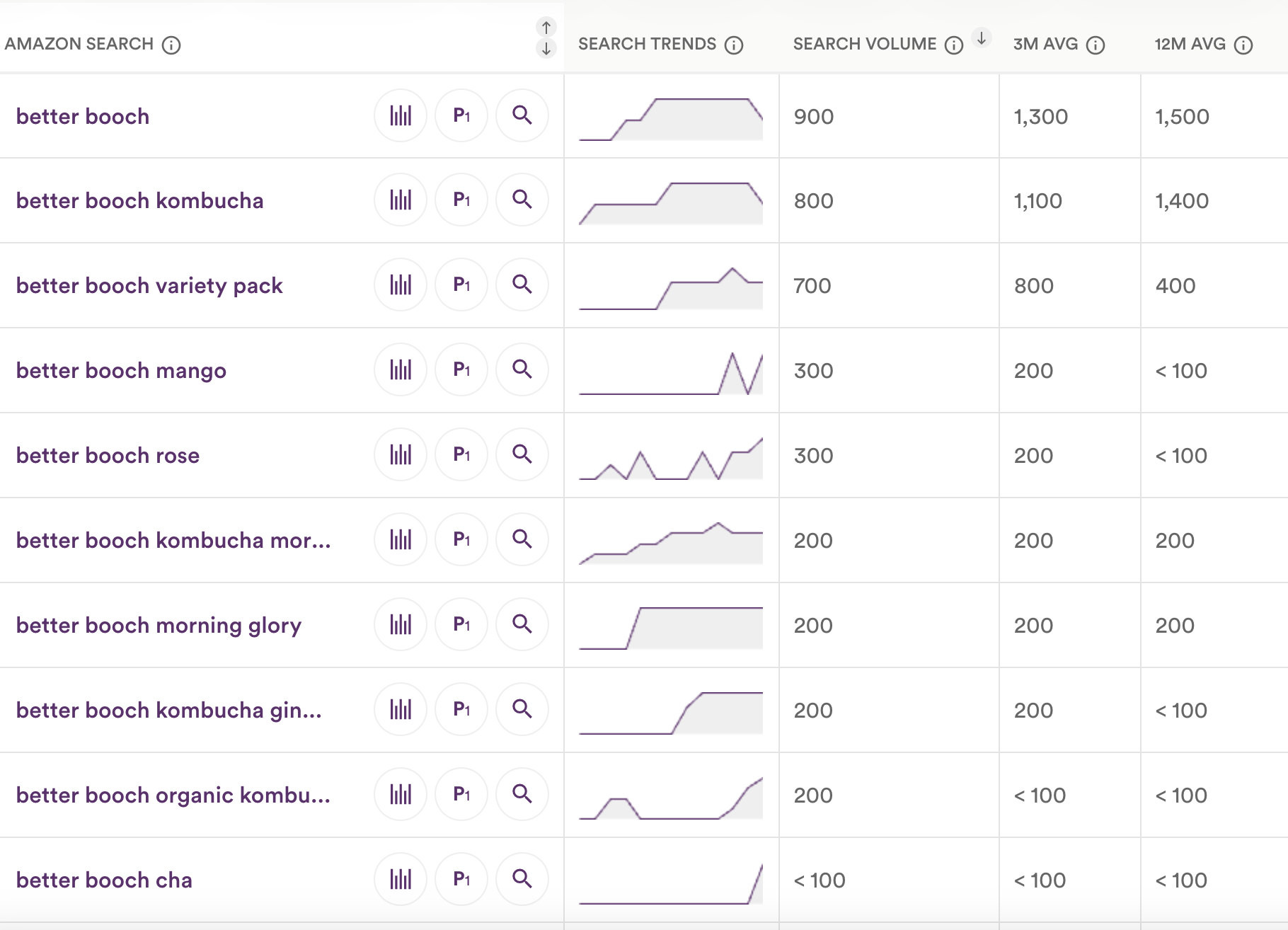
Task: Click search magnifier for better booch rose
Action: click(522, 455)
